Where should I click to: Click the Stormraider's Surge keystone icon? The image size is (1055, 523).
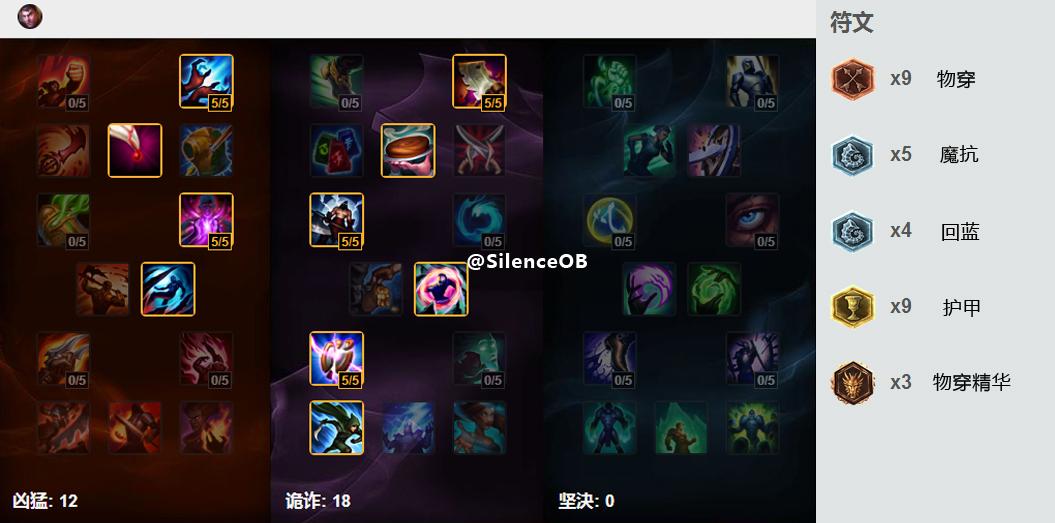(336, 428)
